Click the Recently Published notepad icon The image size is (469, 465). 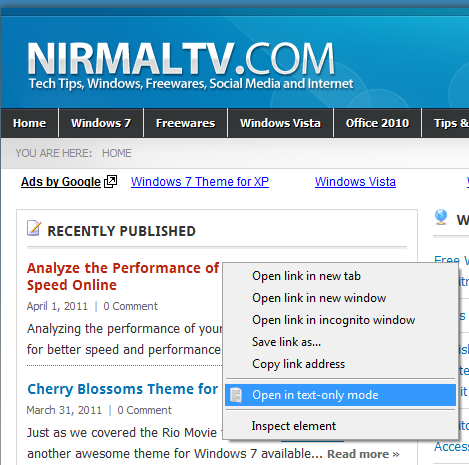click(x=34, y=228)
